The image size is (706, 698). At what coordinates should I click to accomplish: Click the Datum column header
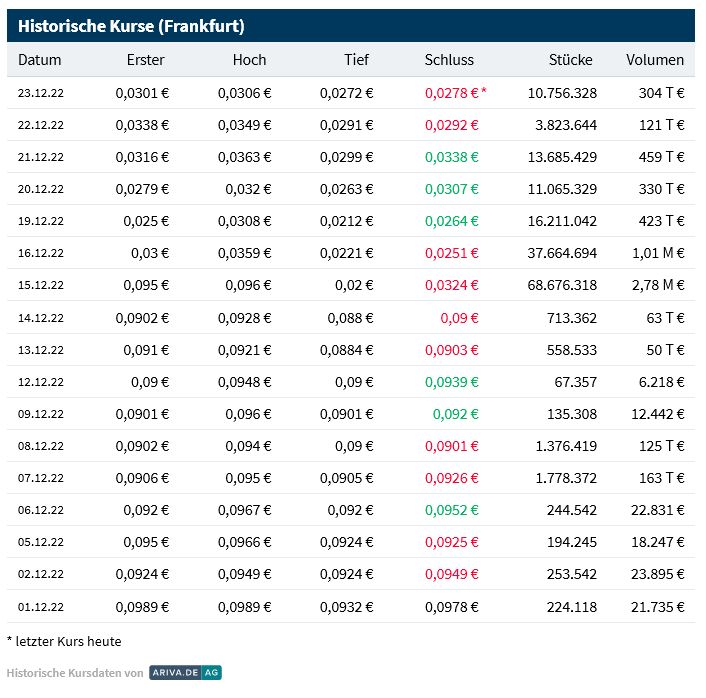(x=39, y=60)
